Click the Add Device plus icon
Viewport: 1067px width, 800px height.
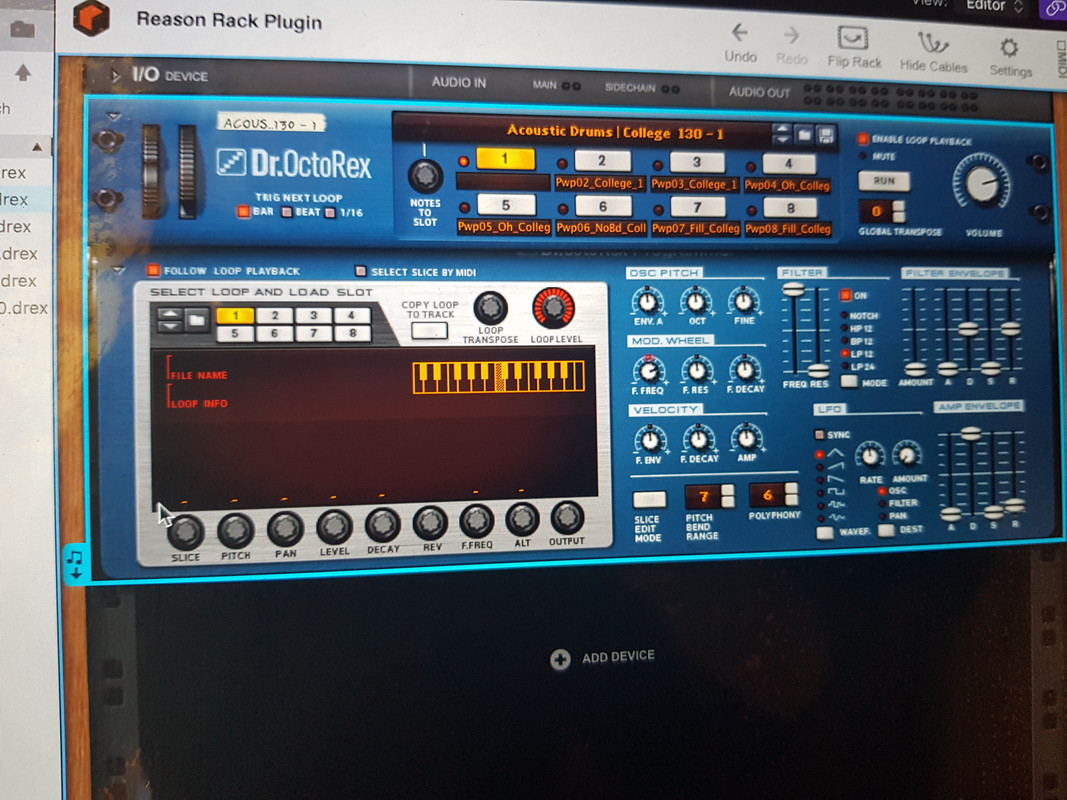pyautogui.click(x=560, y=659)
